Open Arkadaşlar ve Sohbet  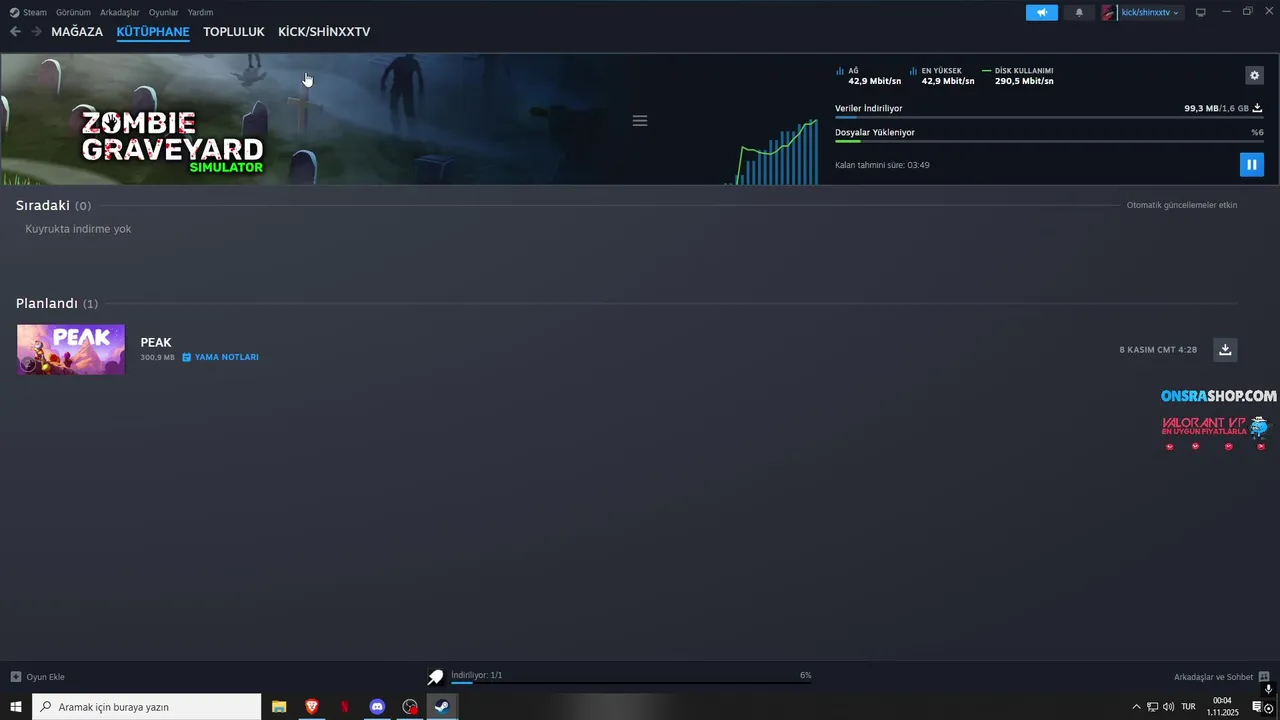coord(1213,677)
